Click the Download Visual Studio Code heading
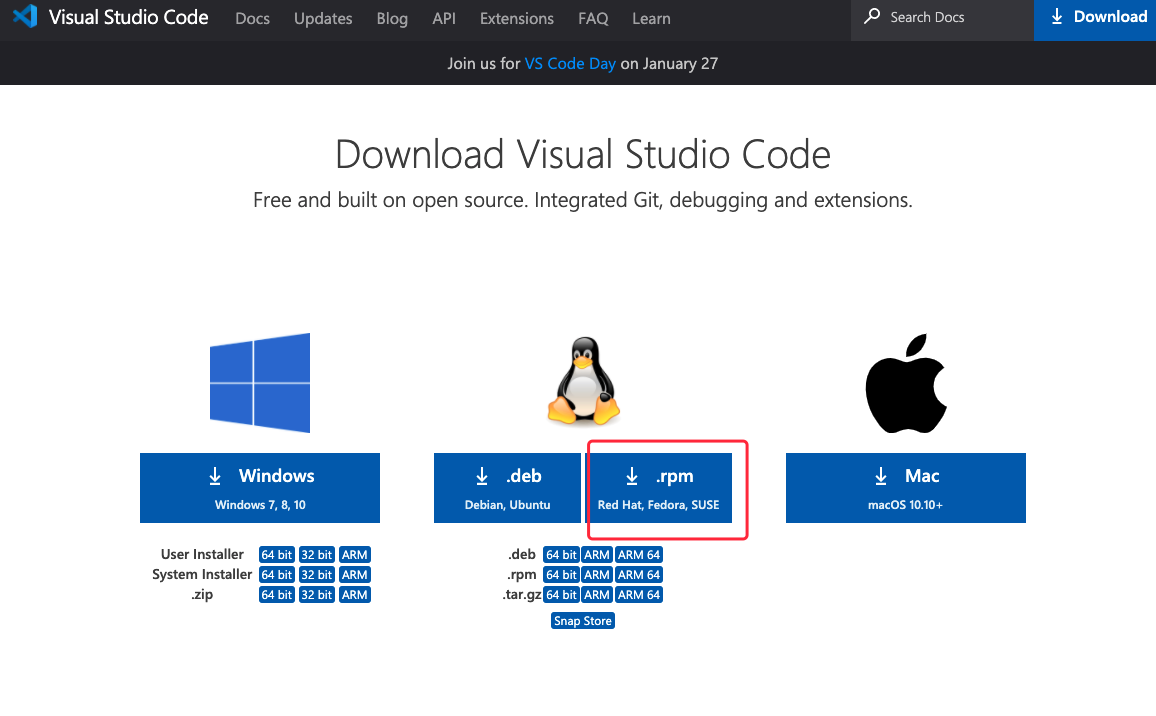Screen dimensions: 1156x716 [582, 154]
